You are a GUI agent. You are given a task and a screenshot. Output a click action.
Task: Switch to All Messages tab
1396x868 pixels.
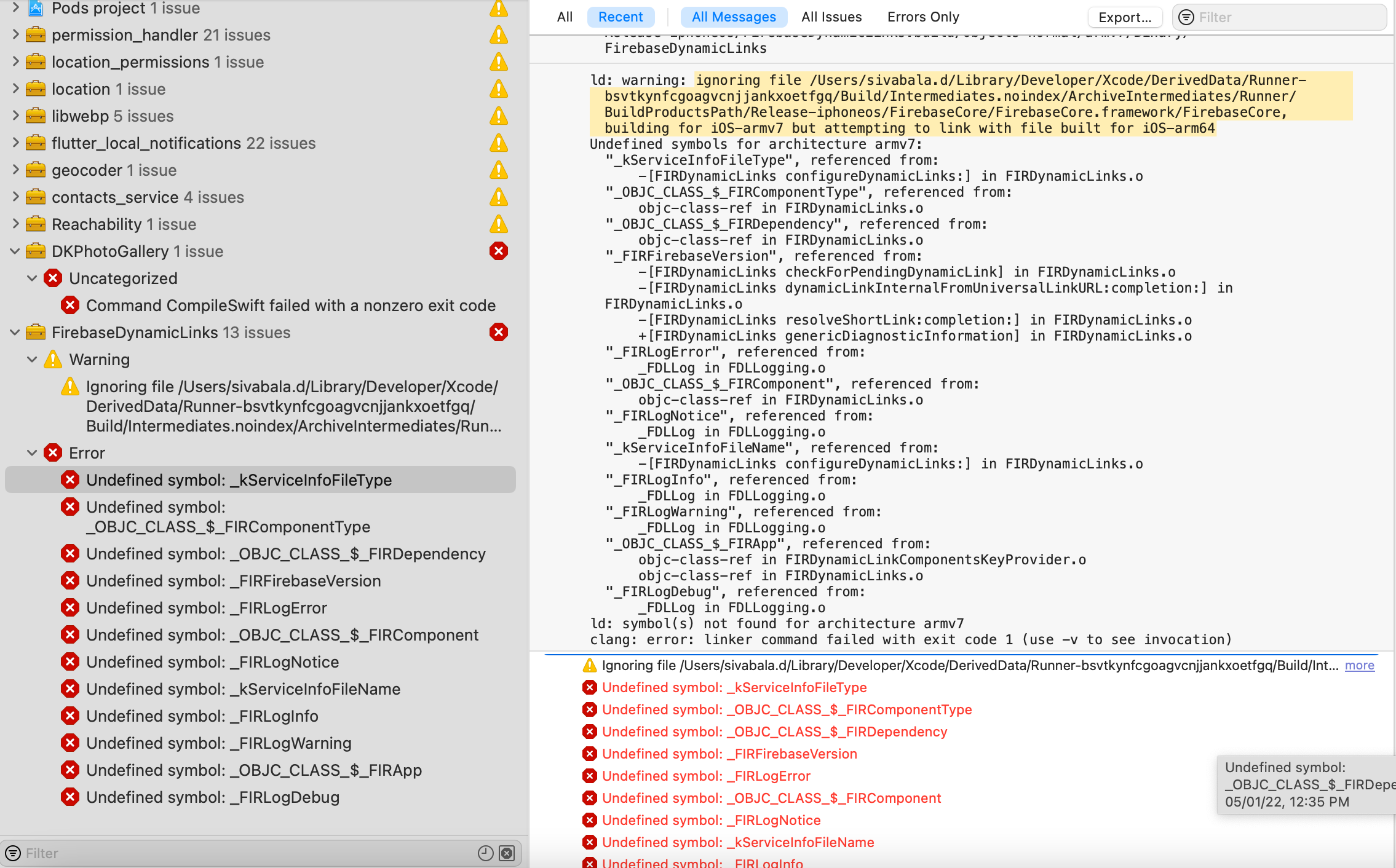pyautogui.click(x=734, y=17)
